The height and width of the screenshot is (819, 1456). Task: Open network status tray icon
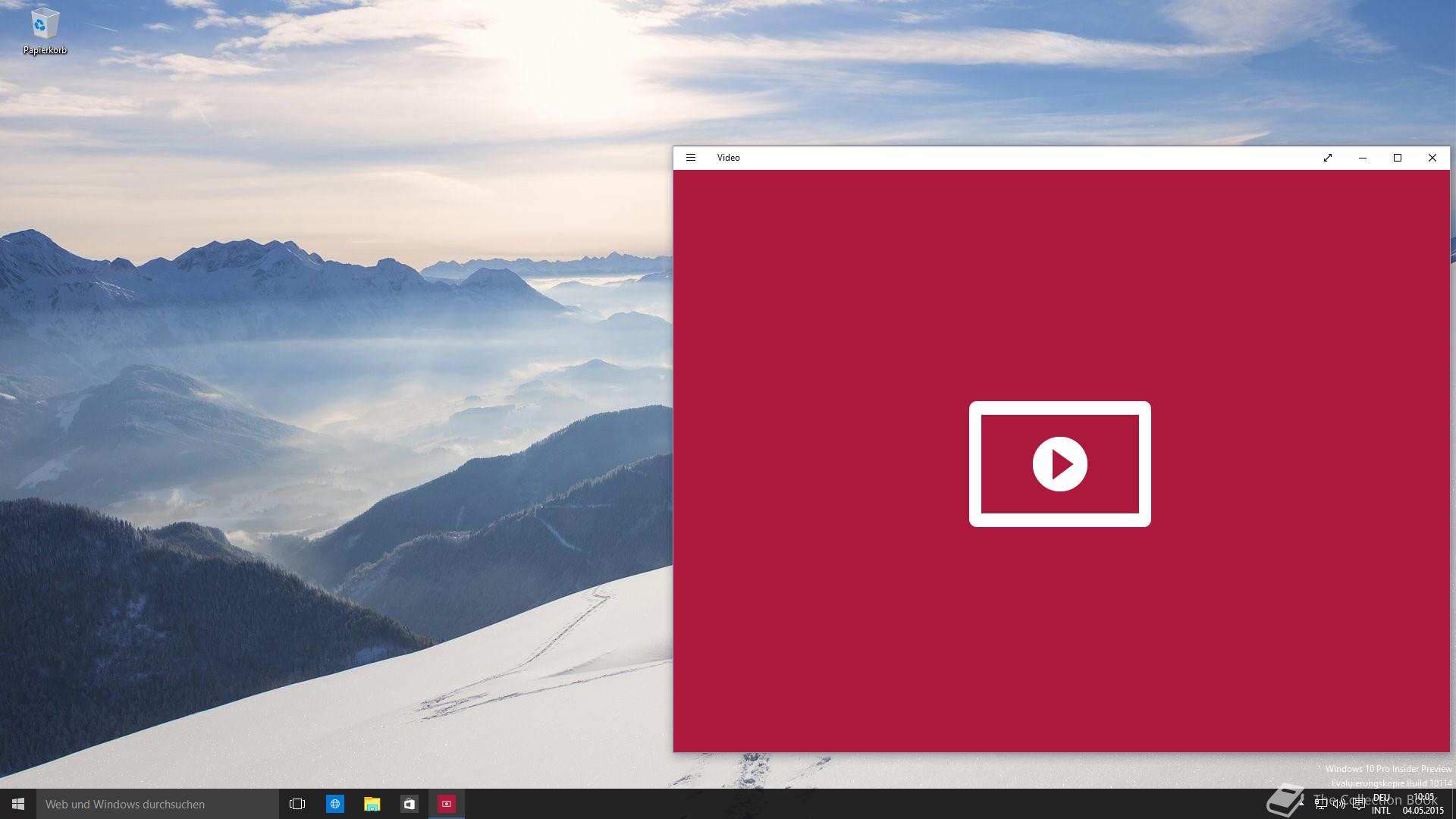point(1321,804)
